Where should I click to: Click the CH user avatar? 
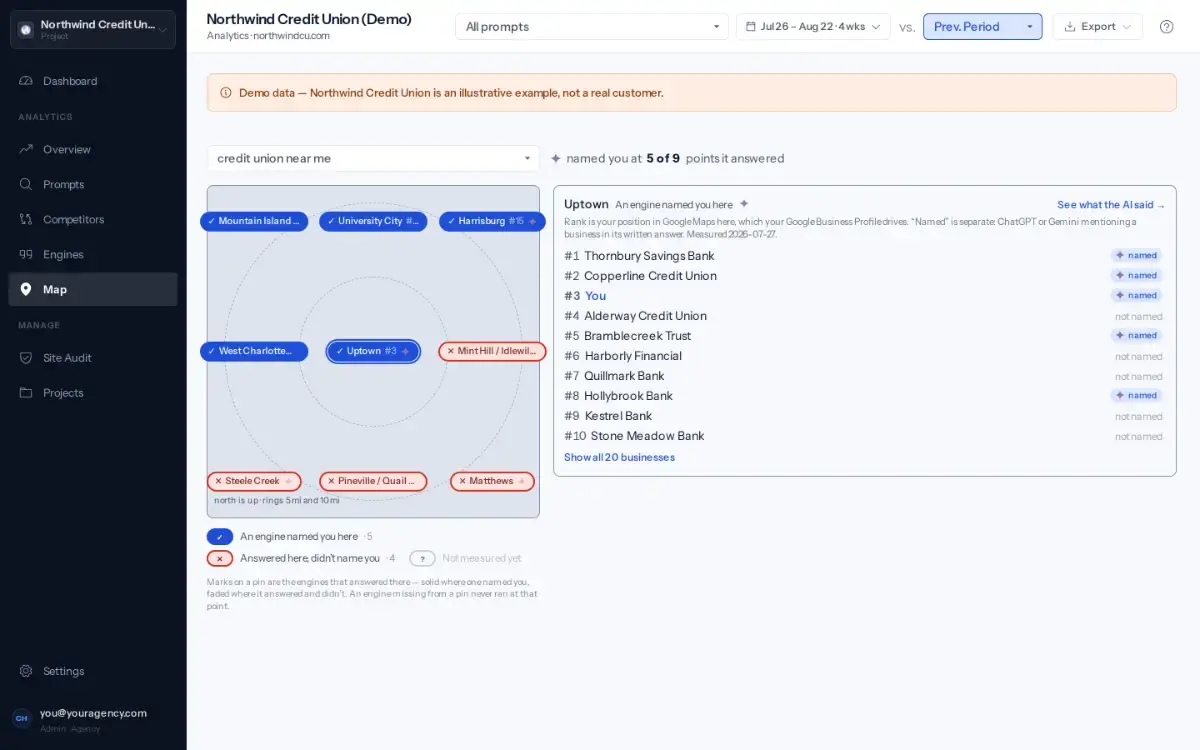coord(21,718)
